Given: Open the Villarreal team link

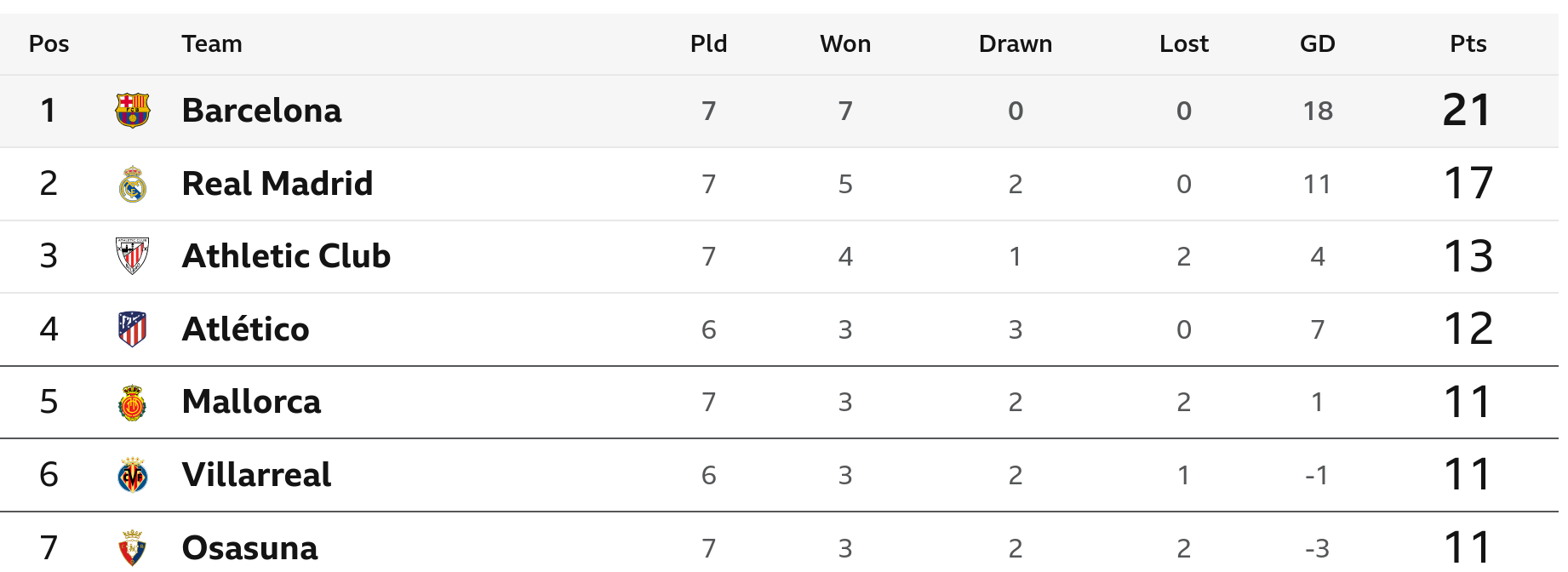Looking at the screenshot, I should [x=256, y=475].
